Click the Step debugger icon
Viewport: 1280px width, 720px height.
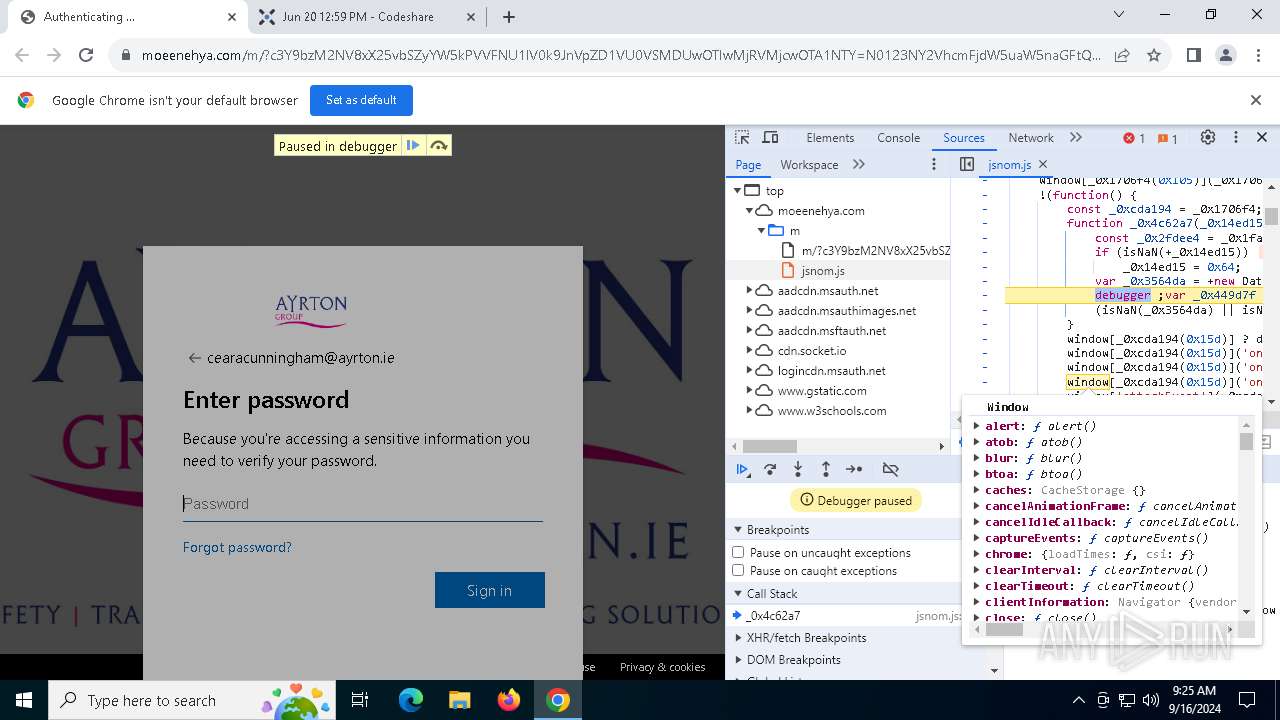coord(854,469)
